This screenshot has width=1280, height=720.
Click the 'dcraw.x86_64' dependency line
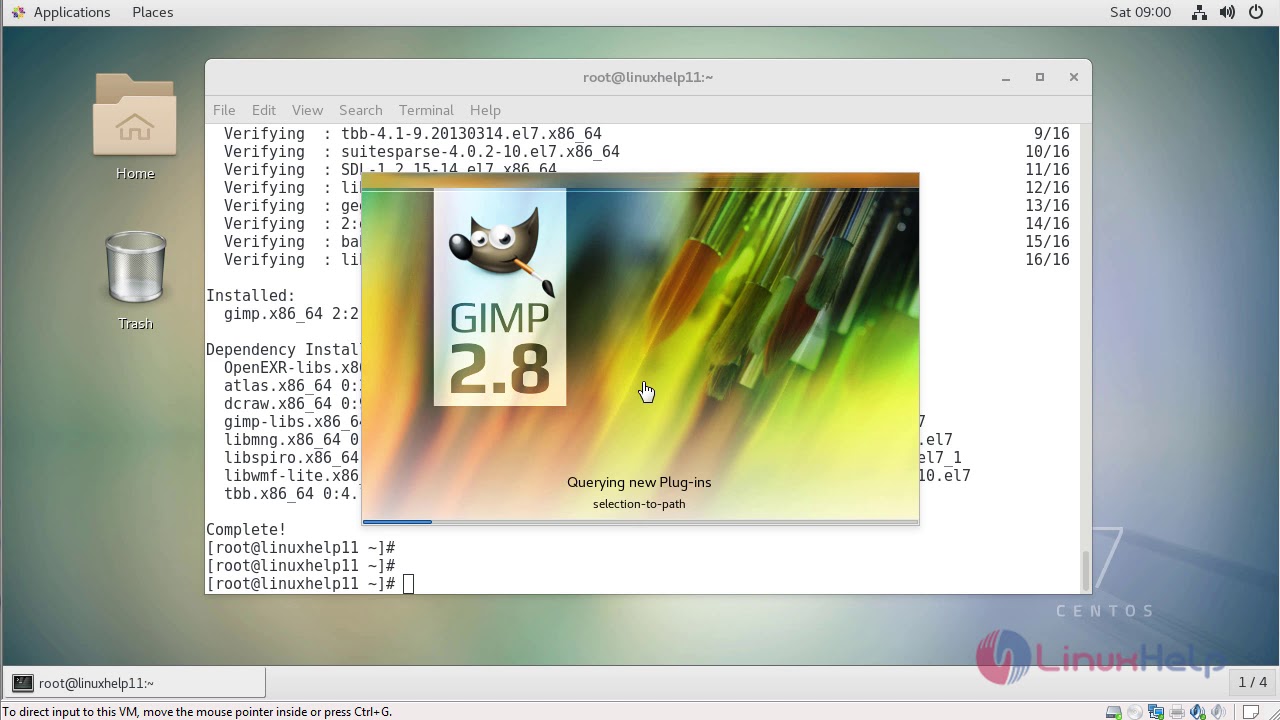292,404
